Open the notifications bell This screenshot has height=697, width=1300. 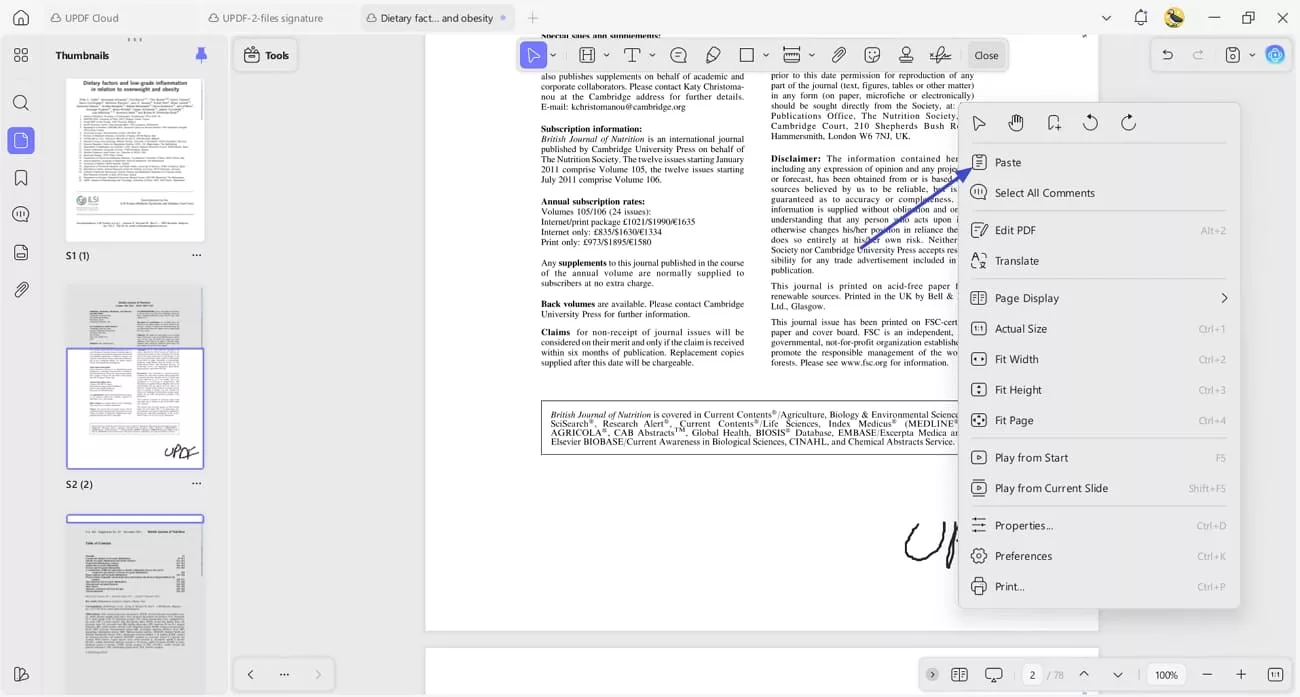click(1141, 18)
